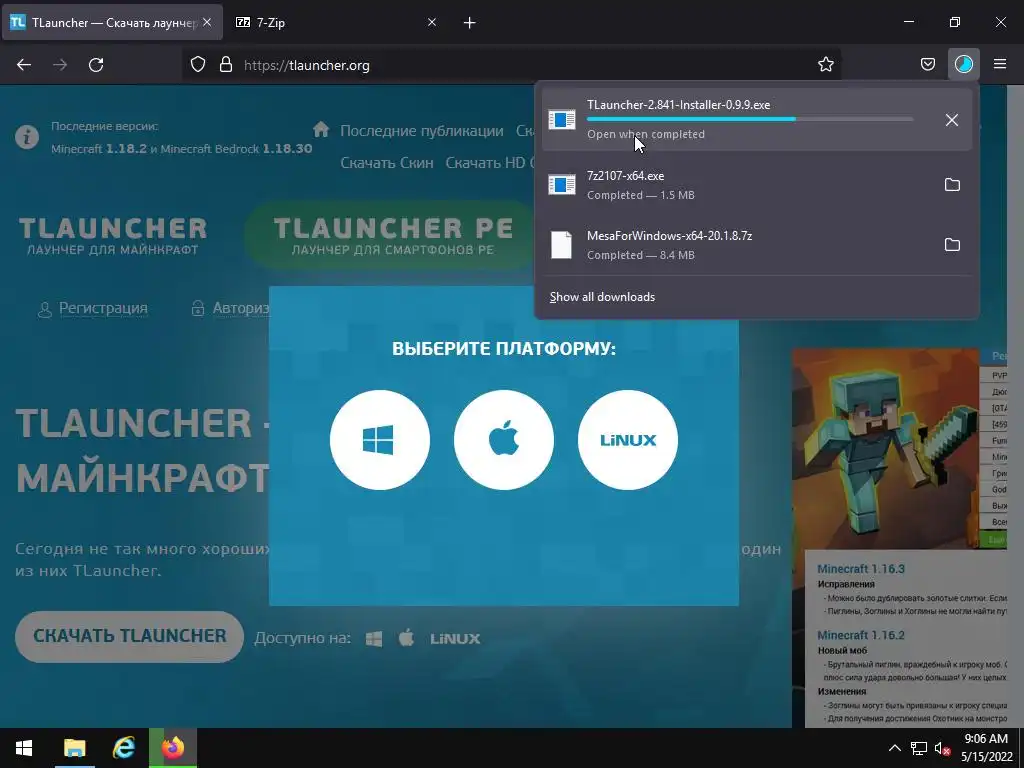Show MesaForWindows-x64-20.1.8.7z in its folder

point(952,245)
